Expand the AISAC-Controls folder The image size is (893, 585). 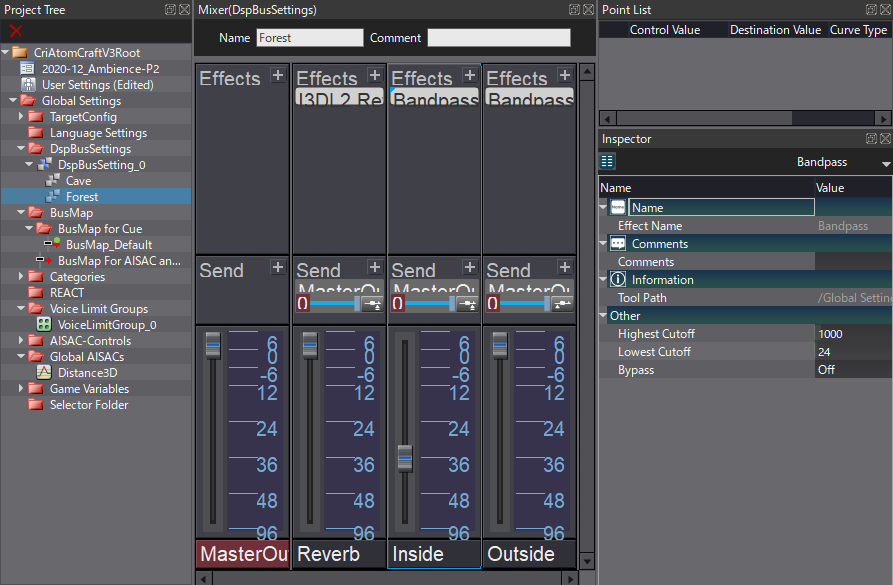click(21, 340)
